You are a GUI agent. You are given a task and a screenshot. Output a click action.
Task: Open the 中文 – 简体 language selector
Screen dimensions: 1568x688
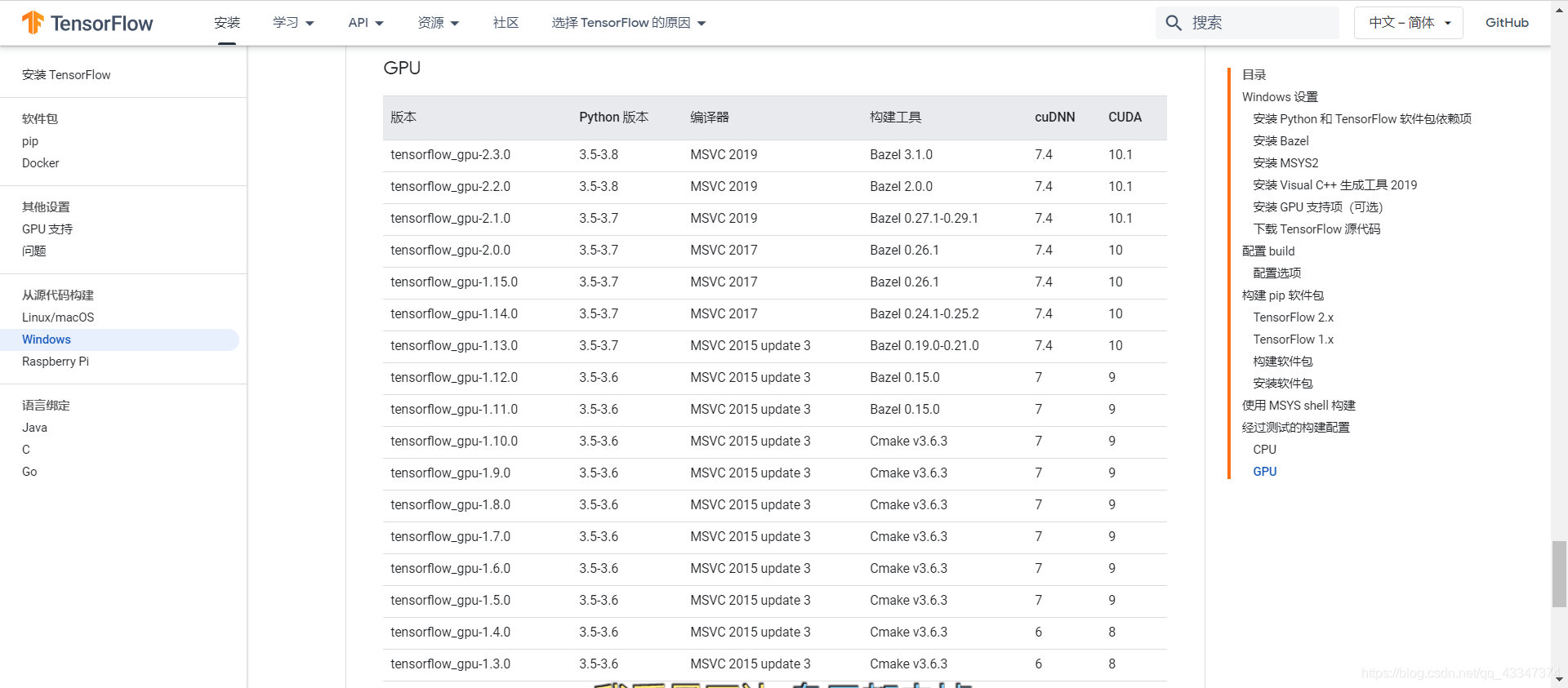pyautogui.click(x=1409, y=23)
